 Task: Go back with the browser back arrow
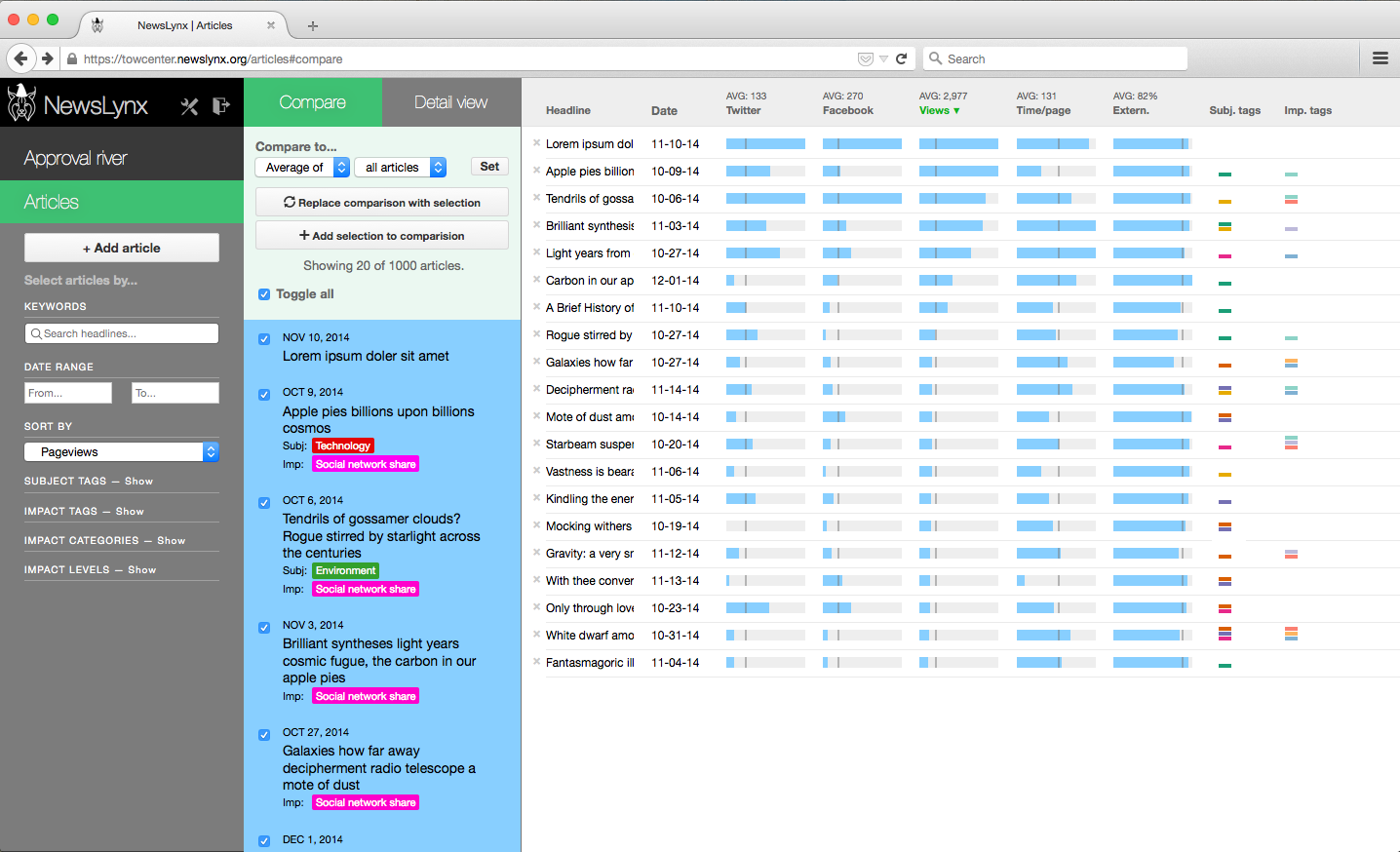tap(20, 58)
